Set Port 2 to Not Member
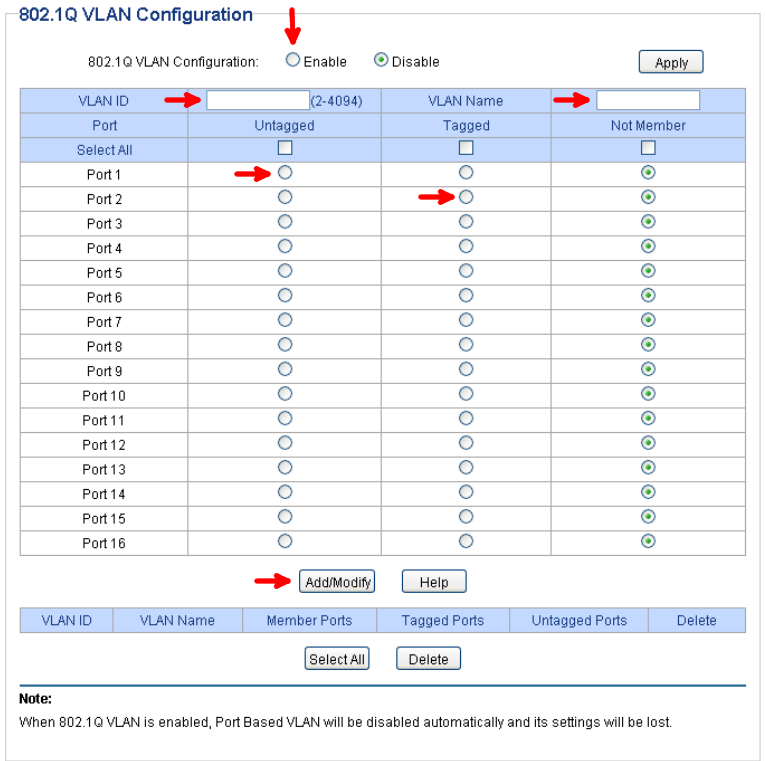 tap(648, 197)
